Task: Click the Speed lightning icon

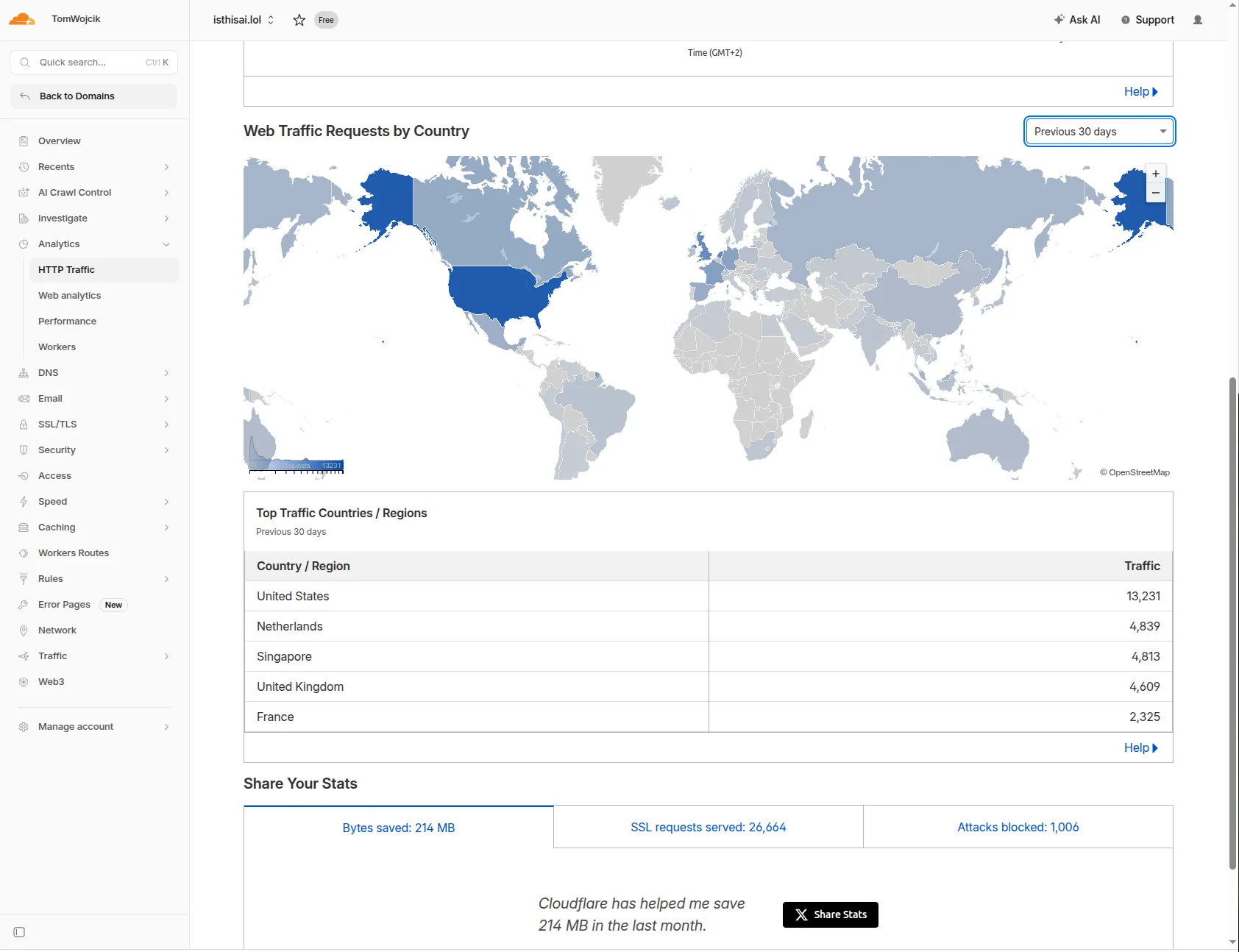Action: [24, 502]
